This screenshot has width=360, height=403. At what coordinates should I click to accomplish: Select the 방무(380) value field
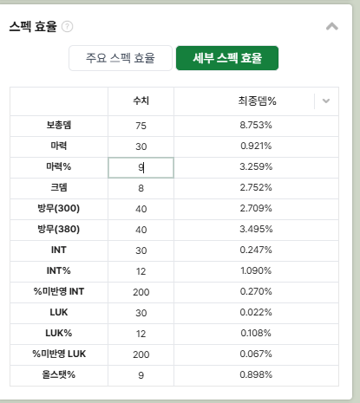(x=141, y=230)
